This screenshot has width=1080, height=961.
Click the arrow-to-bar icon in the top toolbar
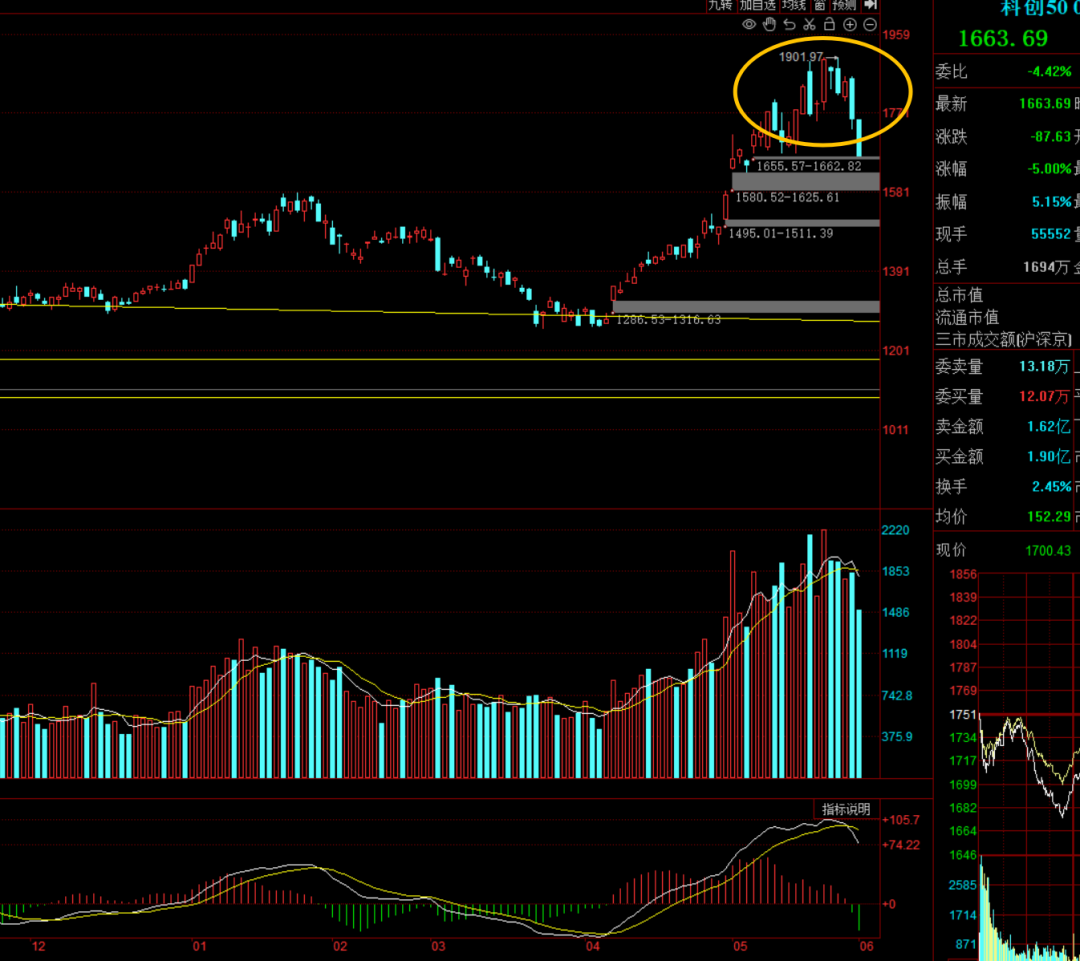[871, 5]
